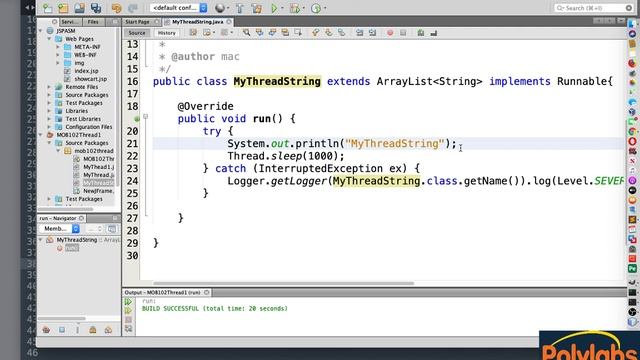This screenshot has width=640, height=360.
Task: Click the Re-run green arrows in Output
Action: pos(128,302)
